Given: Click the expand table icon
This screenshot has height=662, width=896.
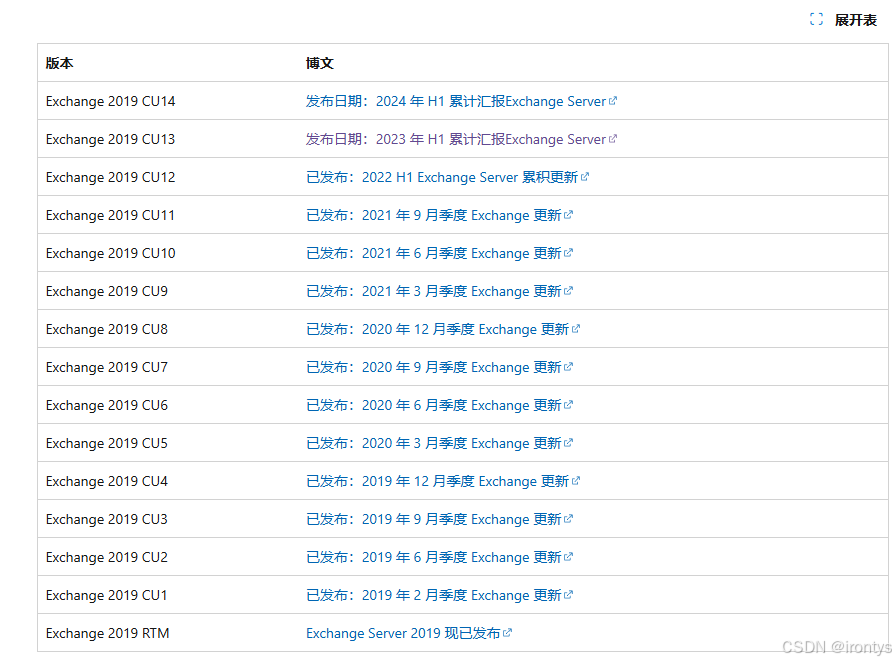Looking at the screenshot, I should pos(816,19).
